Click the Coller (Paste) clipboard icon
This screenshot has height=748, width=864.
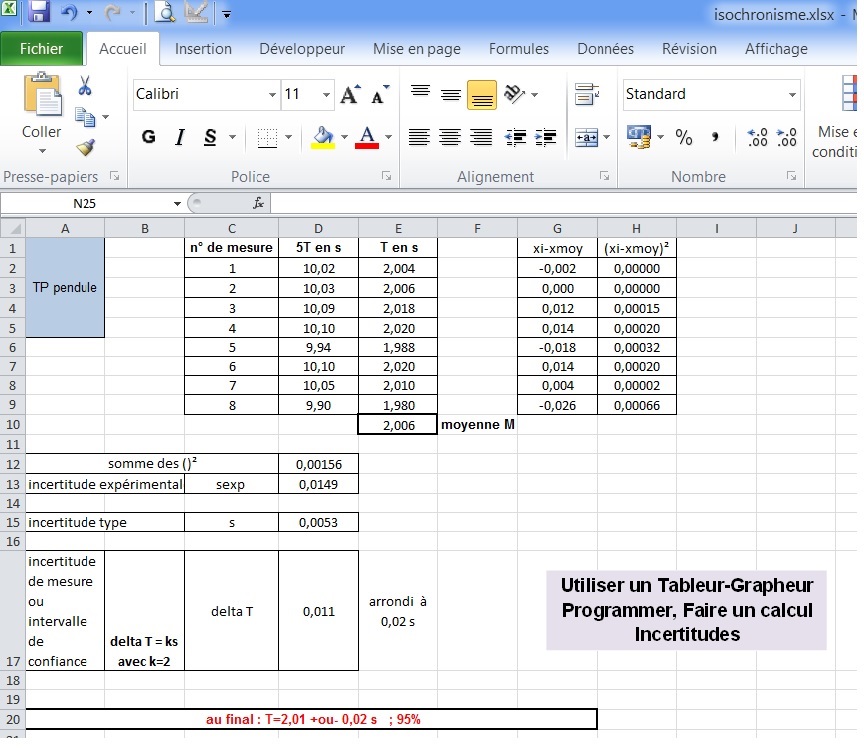pos(42,94)
